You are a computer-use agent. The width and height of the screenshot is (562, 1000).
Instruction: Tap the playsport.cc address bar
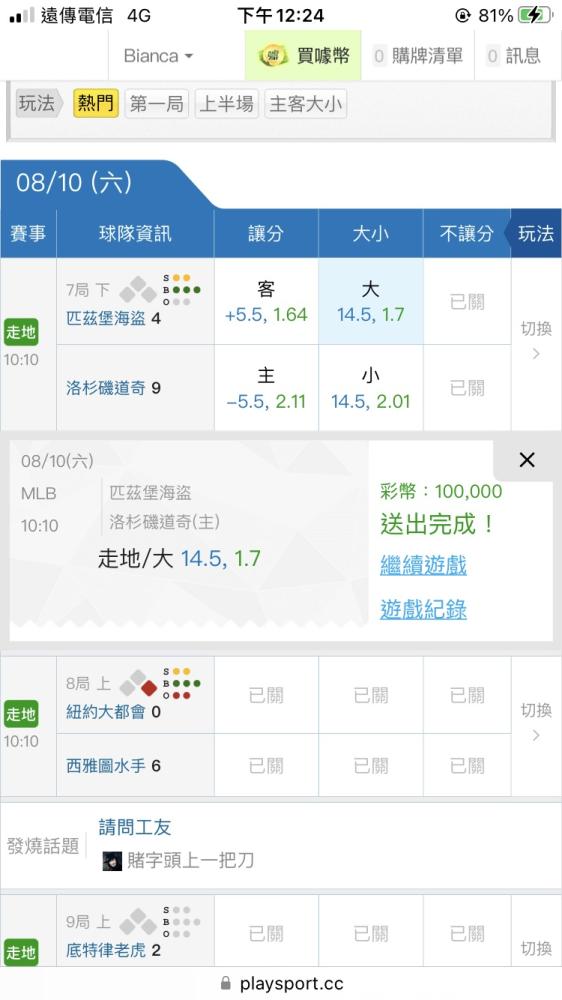[281, 983]
